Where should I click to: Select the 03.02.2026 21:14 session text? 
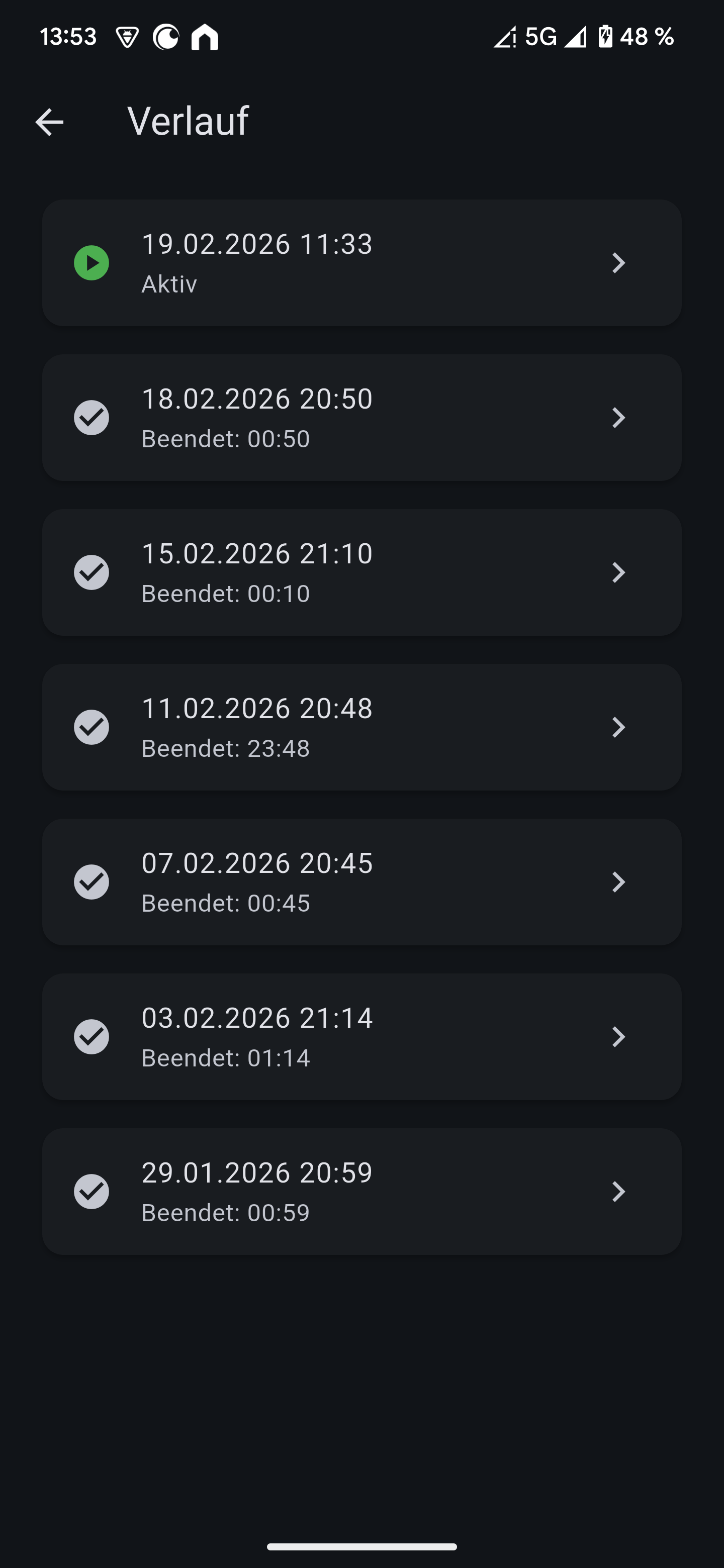257,1018
